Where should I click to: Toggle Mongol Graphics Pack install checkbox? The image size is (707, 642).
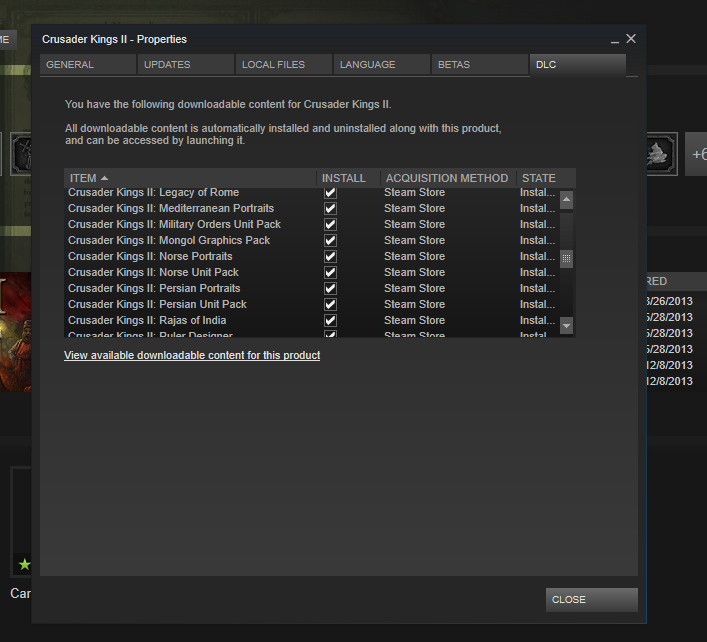(x=331, y=240)
